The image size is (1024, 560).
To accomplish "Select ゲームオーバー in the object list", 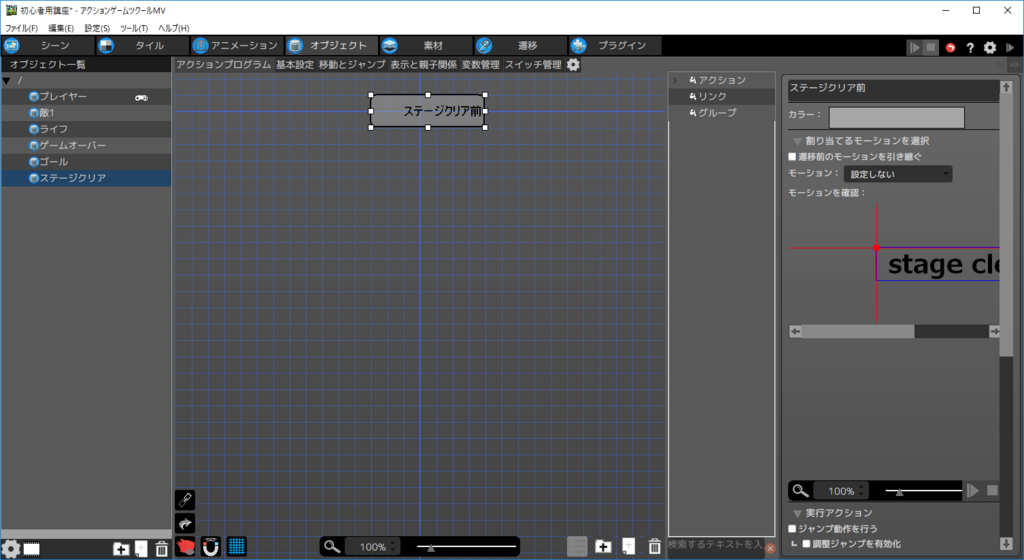I will point(86,146).
